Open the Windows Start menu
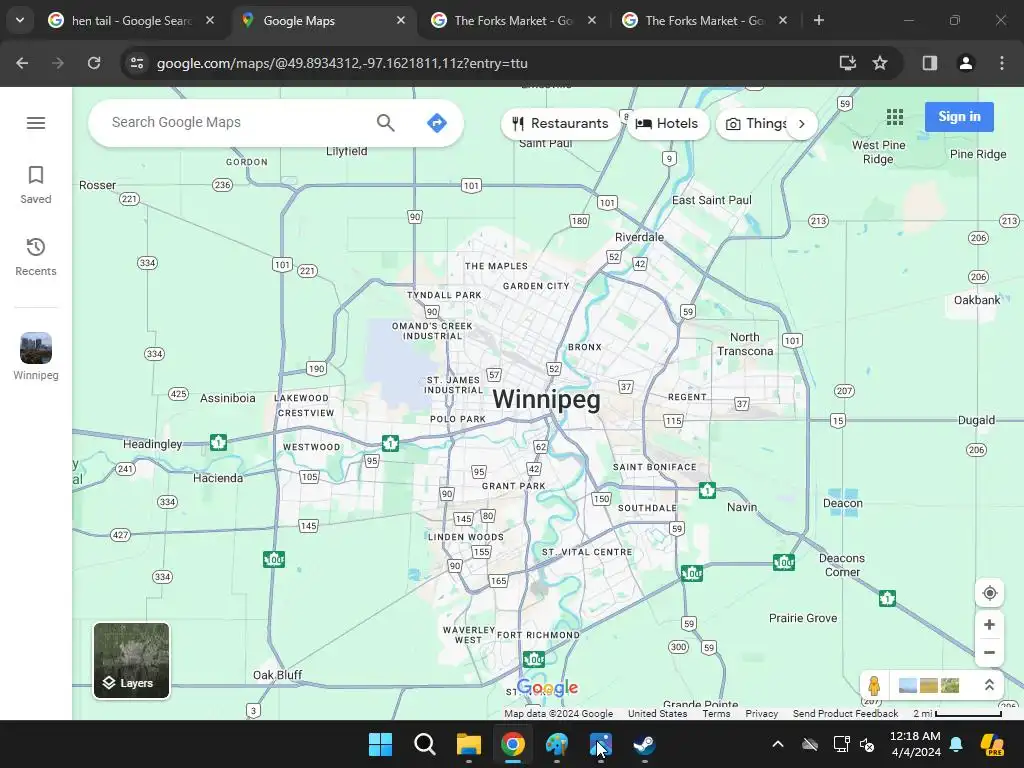This screenshot has height=768, width=1024. tap(381, 744)
